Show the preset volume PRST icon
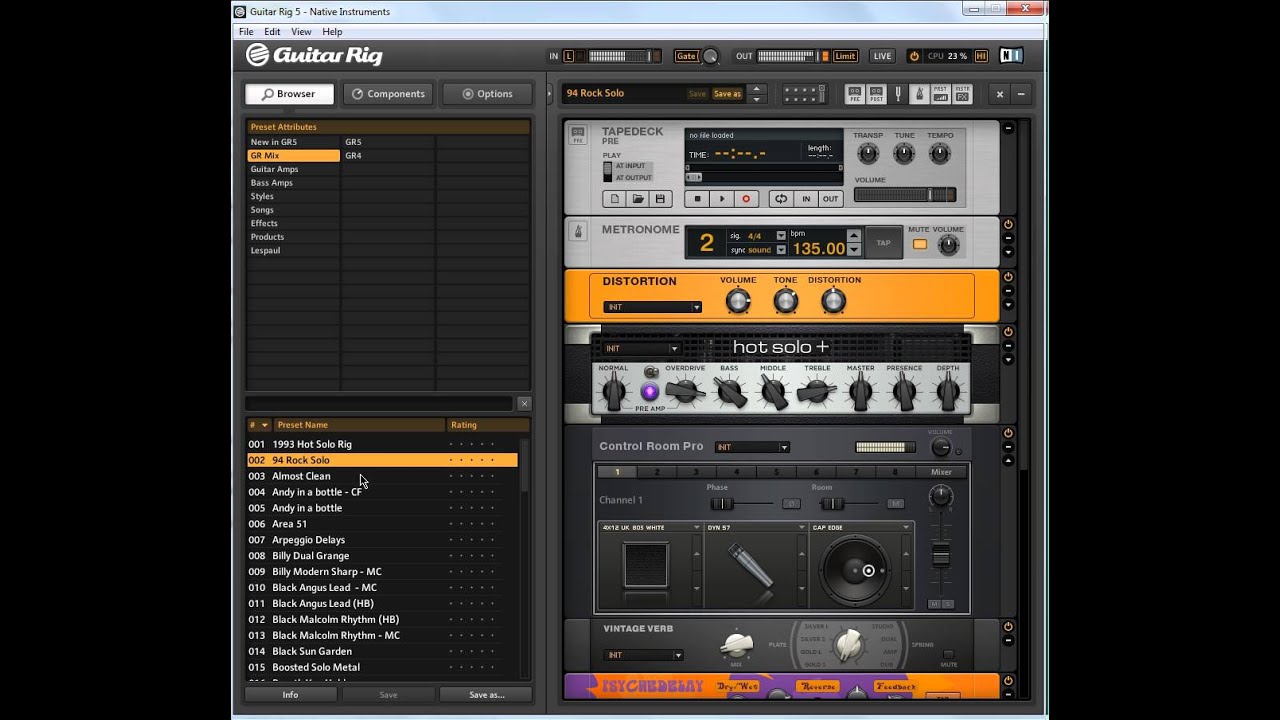The height and width of the screenshot is (720, 1280). [x=940, y=94]
